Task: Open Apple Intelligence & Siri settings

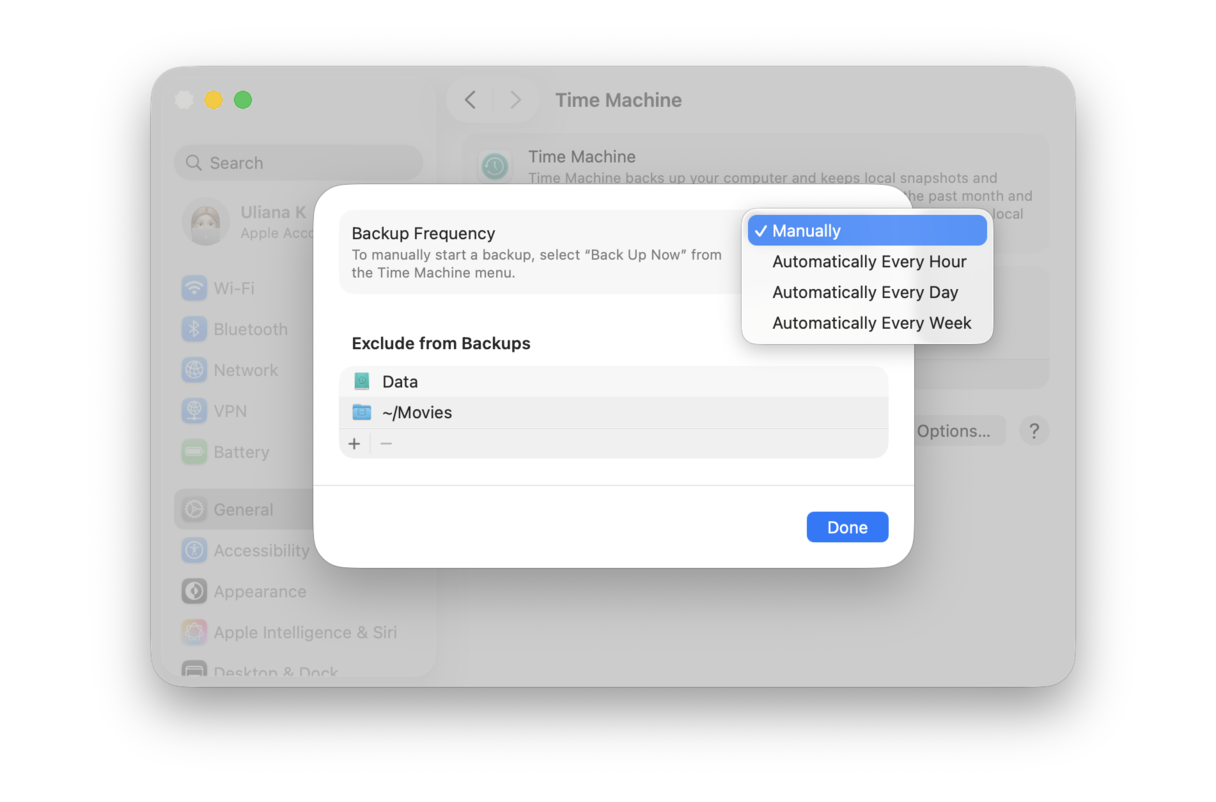Action: click(x=193, y=632)
